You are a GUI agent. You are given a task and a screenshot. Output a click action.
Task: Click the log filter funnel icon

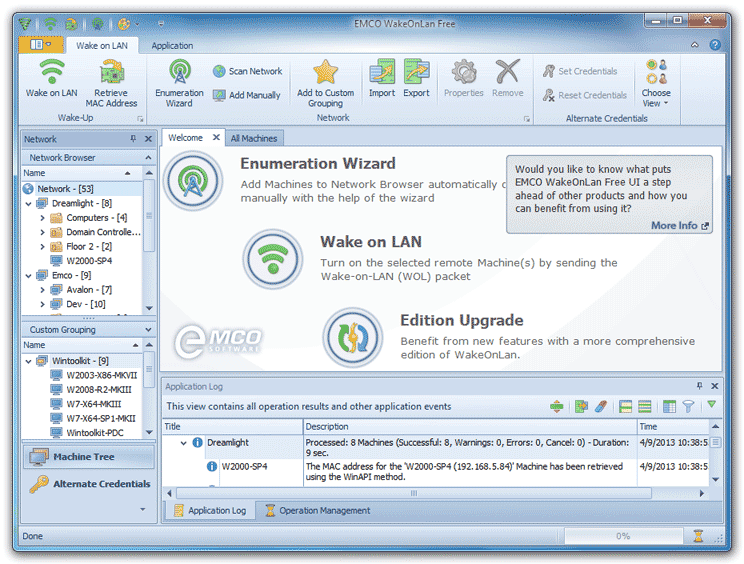pyautogui.click(x=688, y=407)
